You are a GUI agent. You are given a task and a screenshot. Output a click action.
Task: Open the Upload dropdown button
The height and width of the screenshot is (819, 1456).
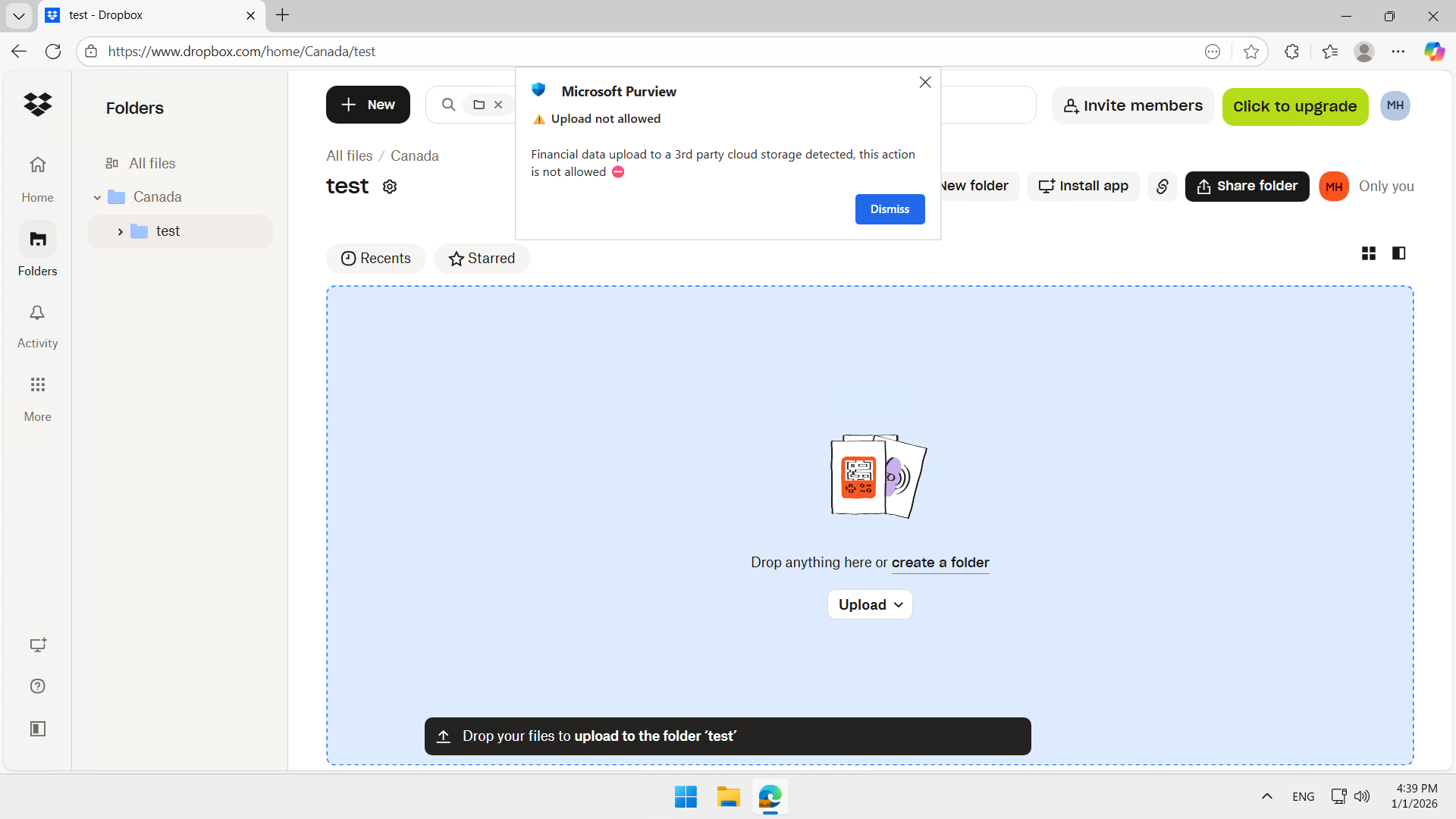[870, 604]
